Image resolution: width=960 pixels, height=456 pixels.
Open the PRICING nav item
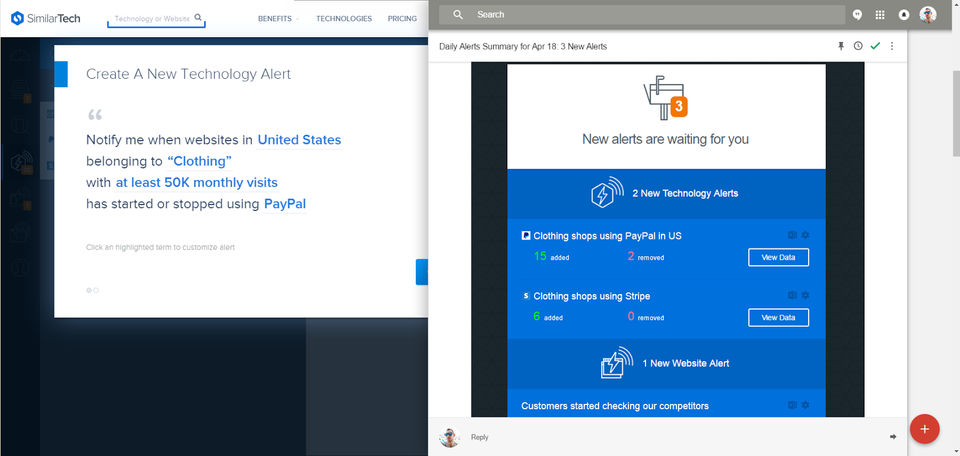[x=402, y=18]
